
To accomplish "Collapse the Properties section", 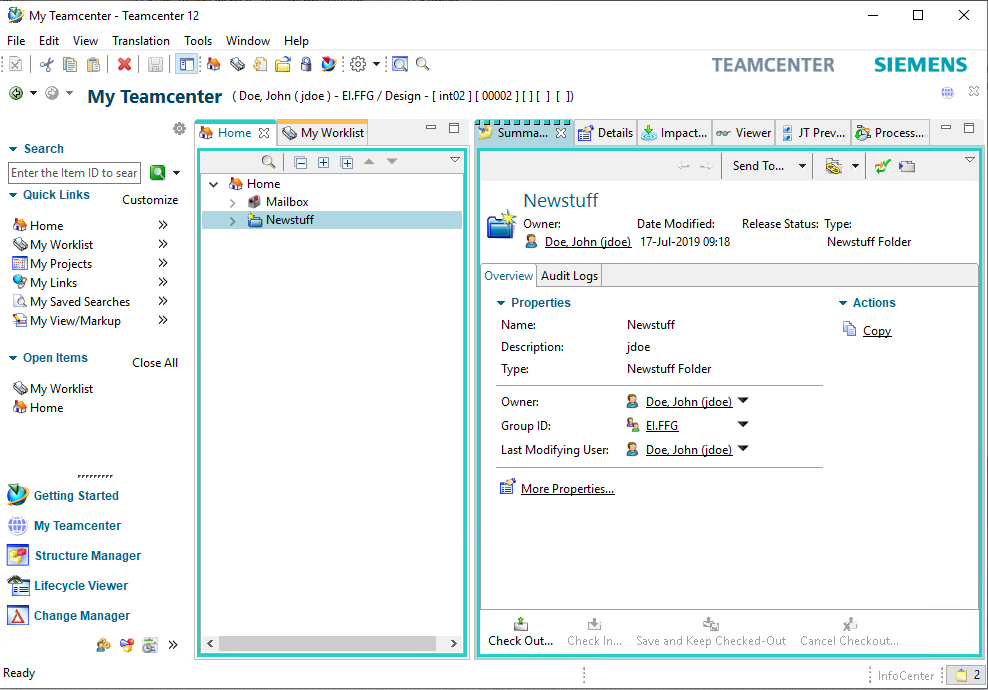I will coord(502,303).
